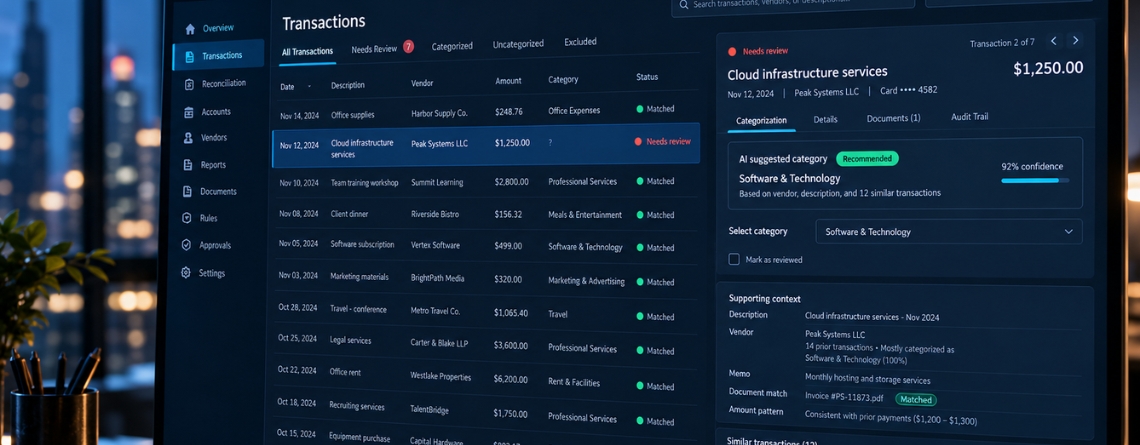The height and width of the screenshot is (445, 1140).
Task: Open Reports in the sidebar
Action: click(215, 165)
